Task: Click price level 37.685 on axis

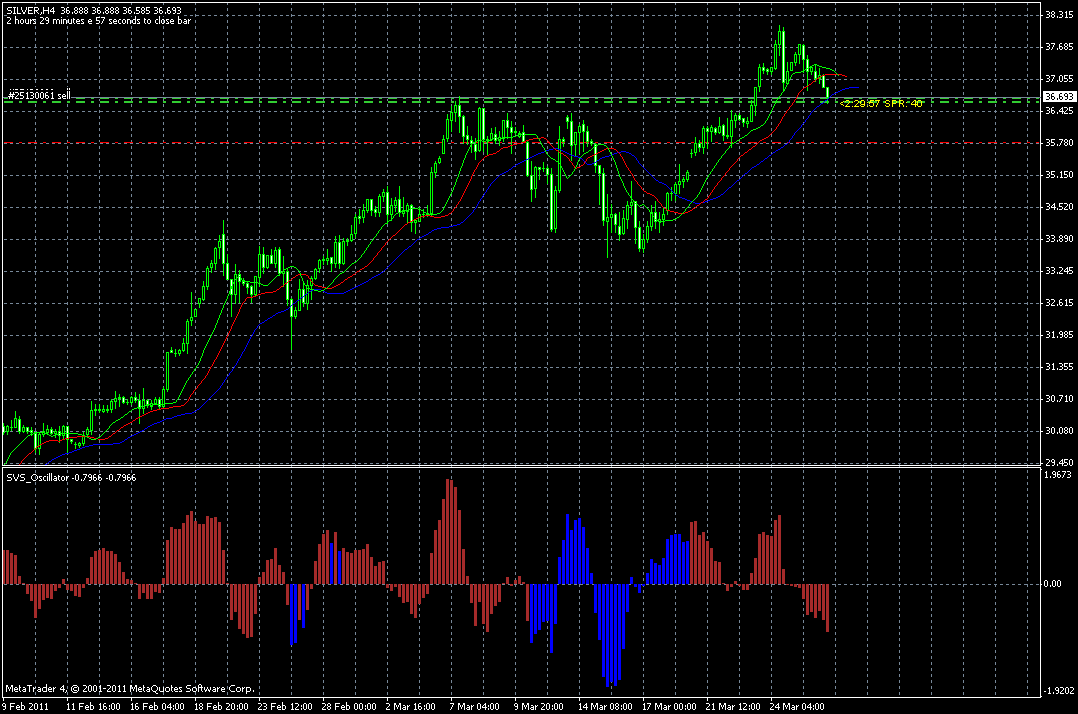Action: point(1059,47)
